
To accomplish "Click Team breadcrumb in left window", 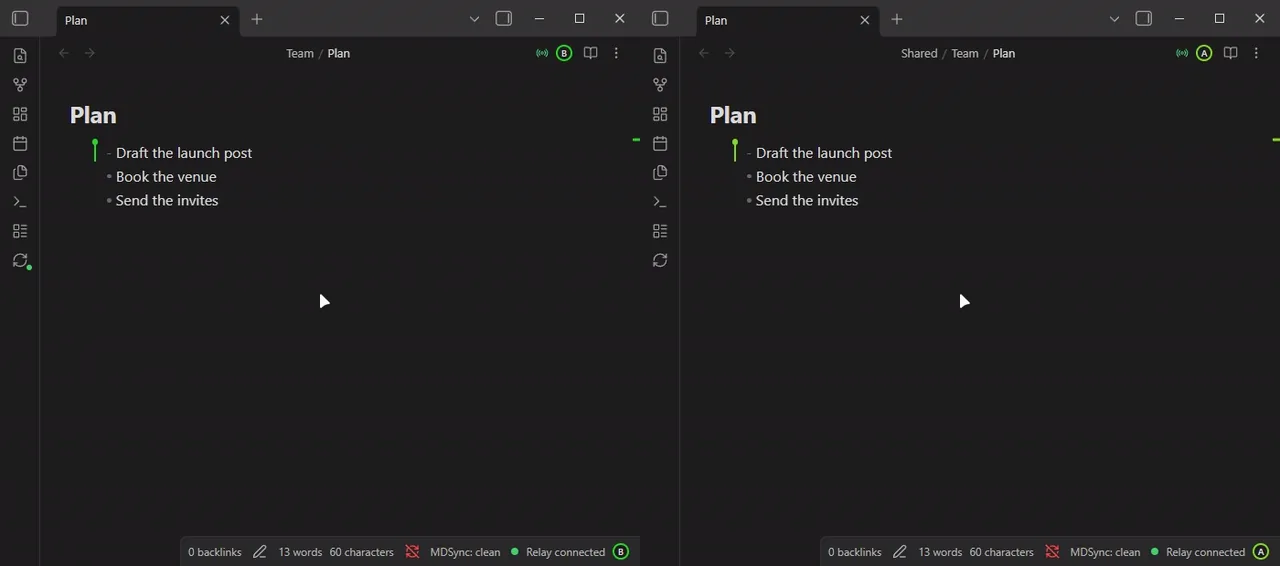I will tap(300, 54).
